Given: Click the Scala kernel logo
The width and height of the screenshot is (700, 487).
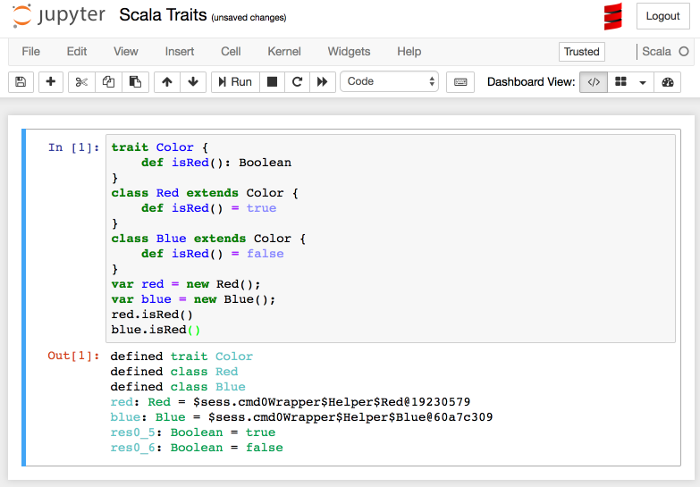Looking at the screenshot, I should point(613,17).
